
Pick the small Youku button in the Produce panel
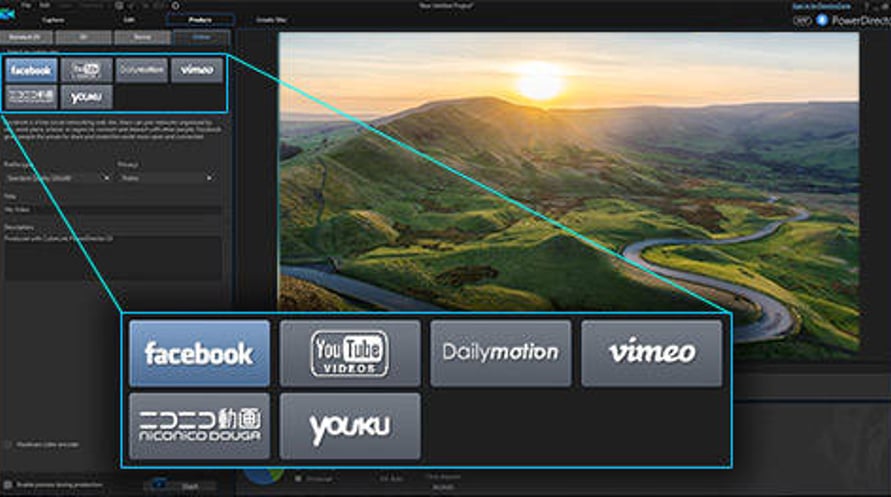click(x=86, y=97)
